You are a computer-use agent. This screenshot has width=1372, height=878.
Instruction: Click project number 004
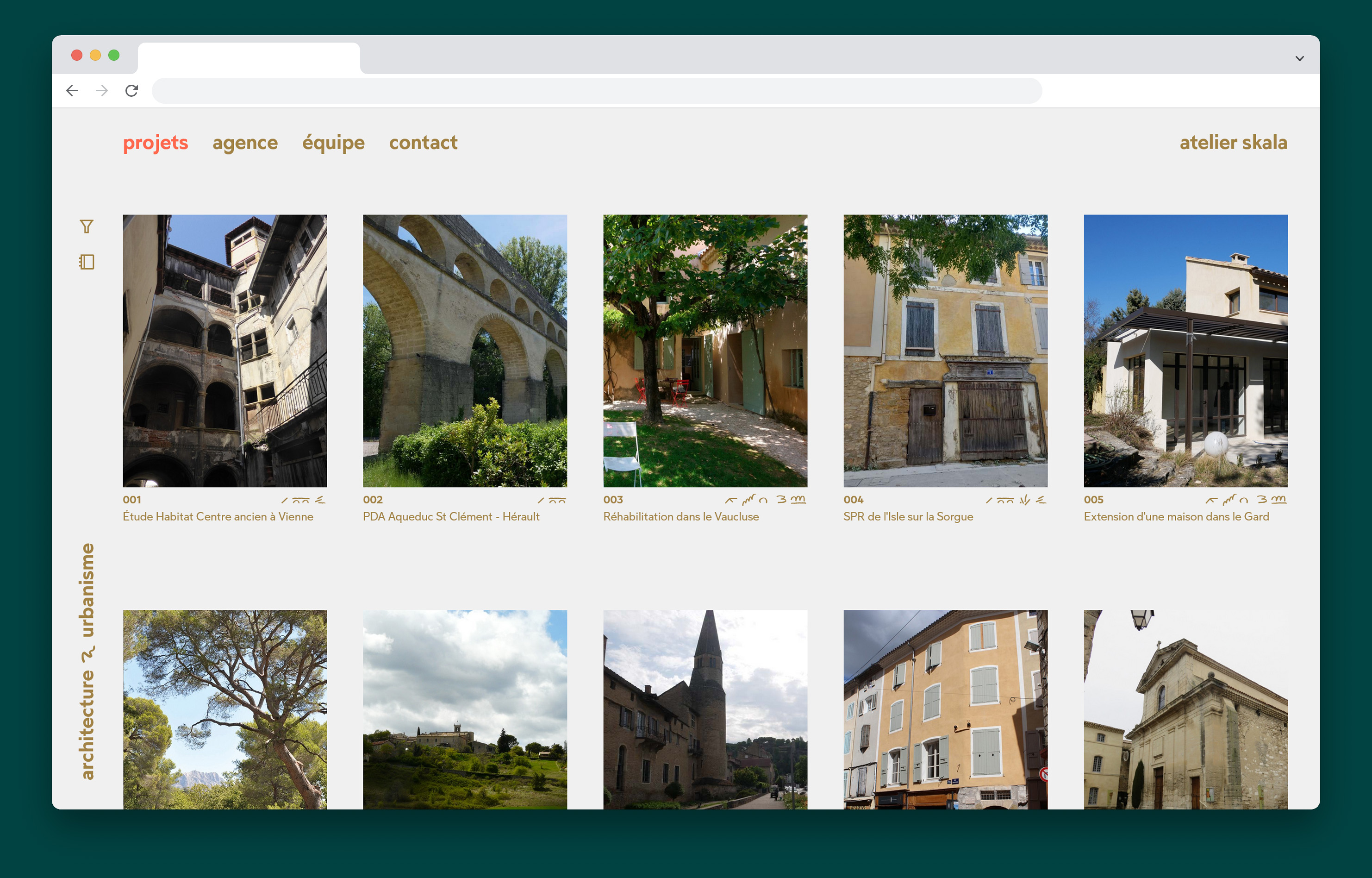click(854, 500)
